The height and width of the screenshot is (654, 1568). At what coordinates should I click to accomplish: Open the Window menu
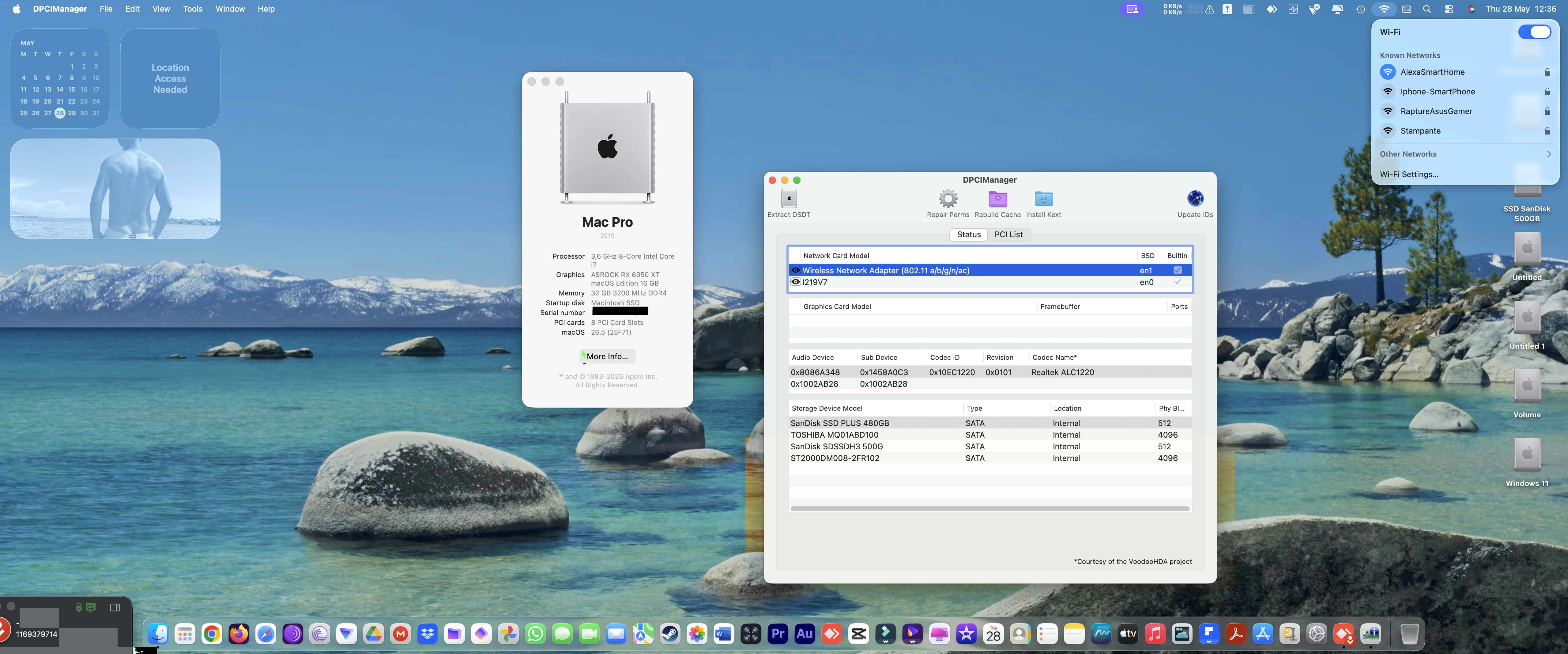point(230,9)
